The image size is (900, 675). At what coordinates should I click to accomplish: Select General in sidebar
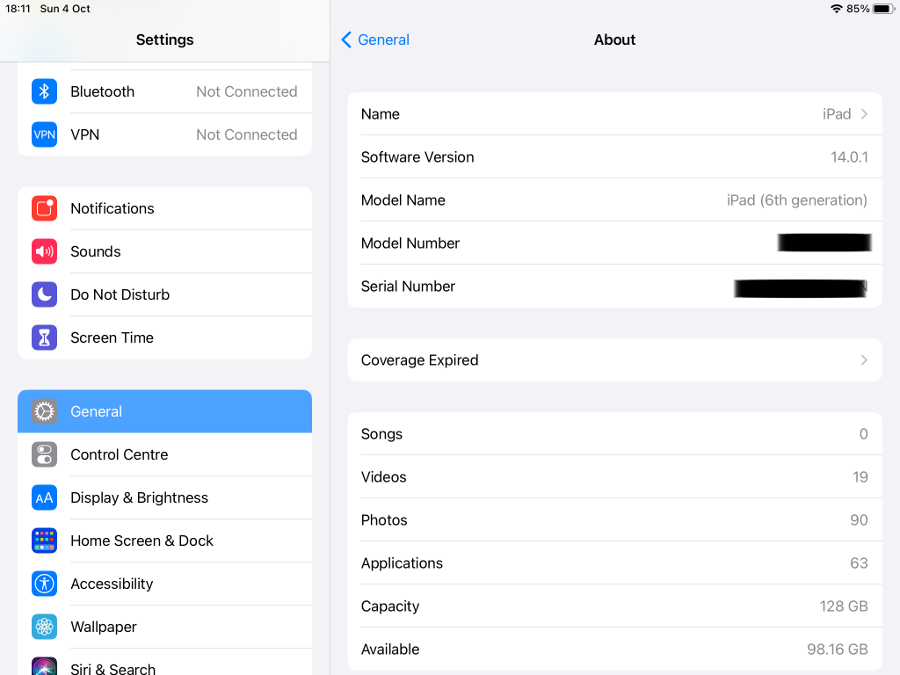(165, 412)
